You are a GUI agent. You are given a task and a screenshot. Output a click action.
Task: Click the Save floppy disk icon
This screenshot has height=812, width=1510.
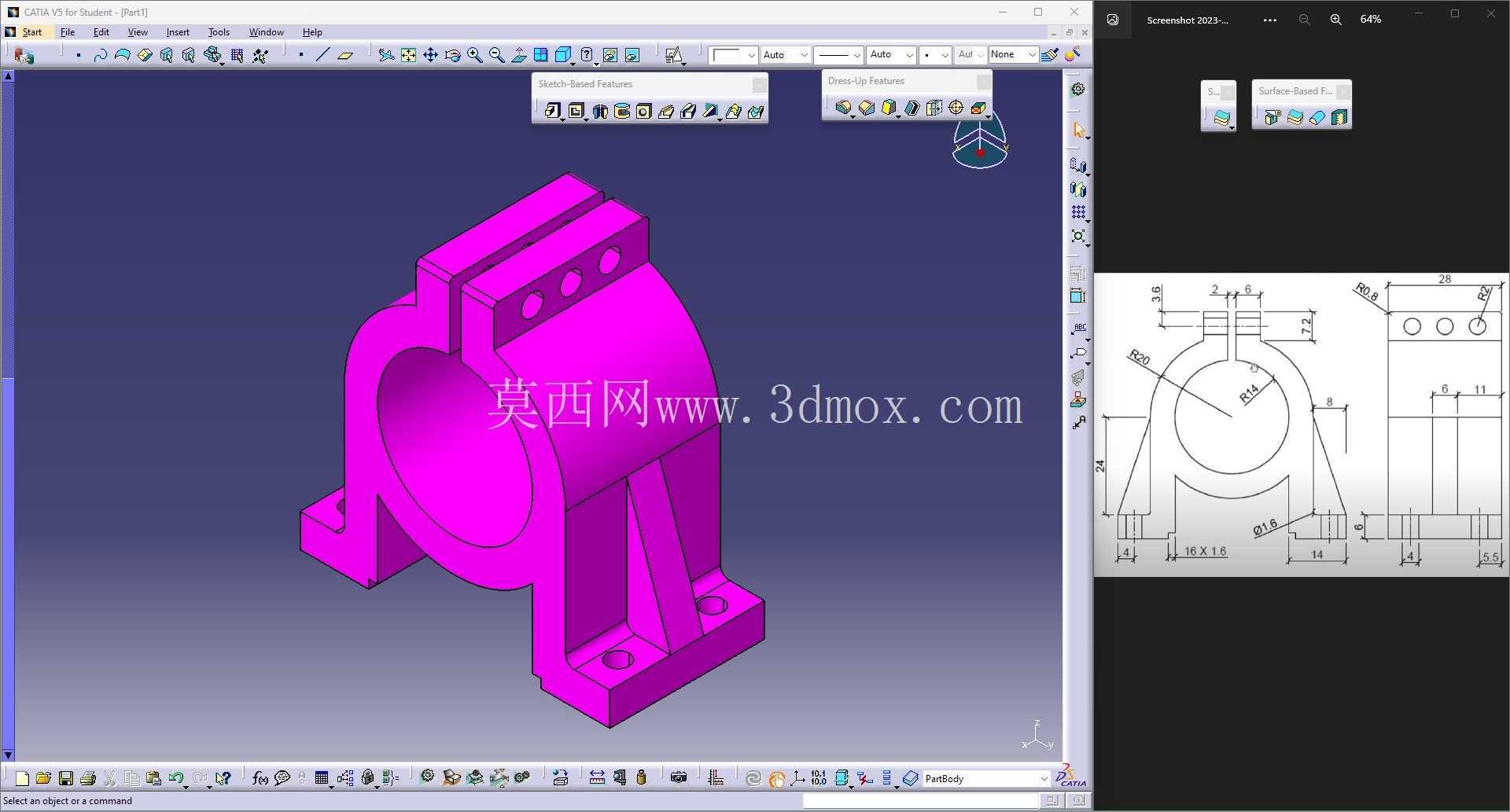tap(66, 778)
